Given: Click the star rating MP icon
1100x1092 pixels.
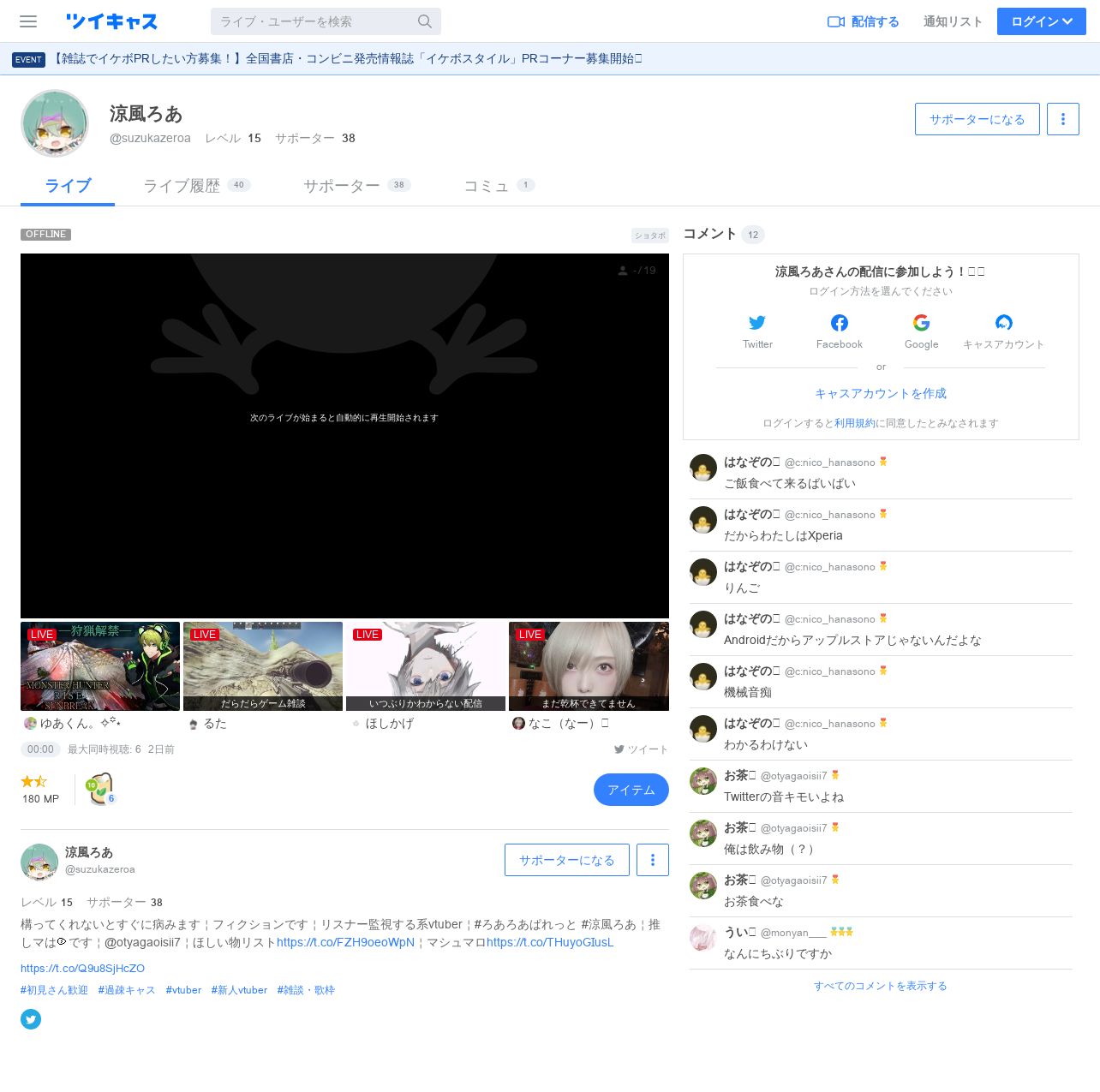Looking at the screenshot, I should (x=34, y=781).
